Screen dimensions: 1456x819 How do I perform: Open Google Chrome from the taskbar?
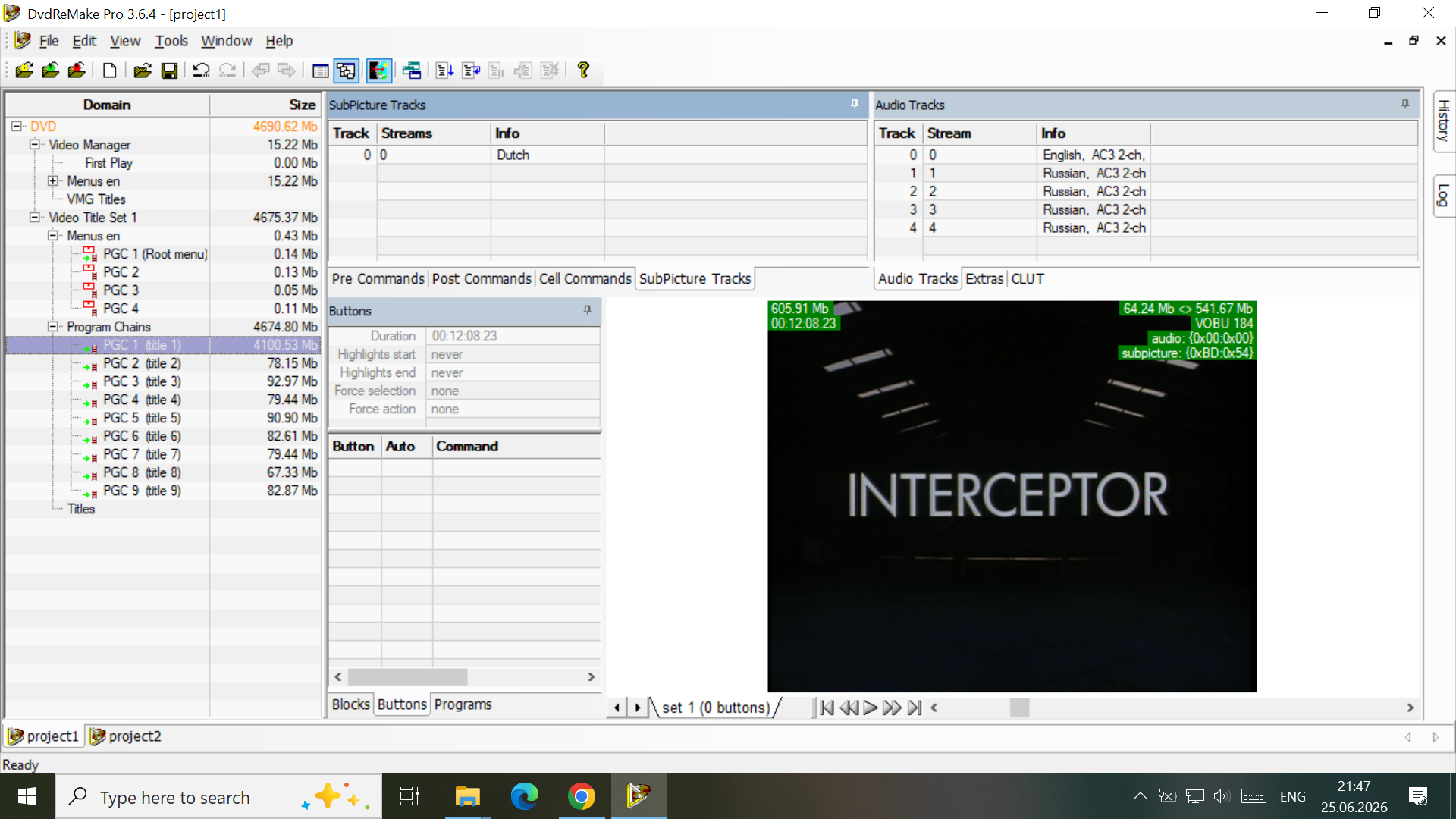(581, 796)
